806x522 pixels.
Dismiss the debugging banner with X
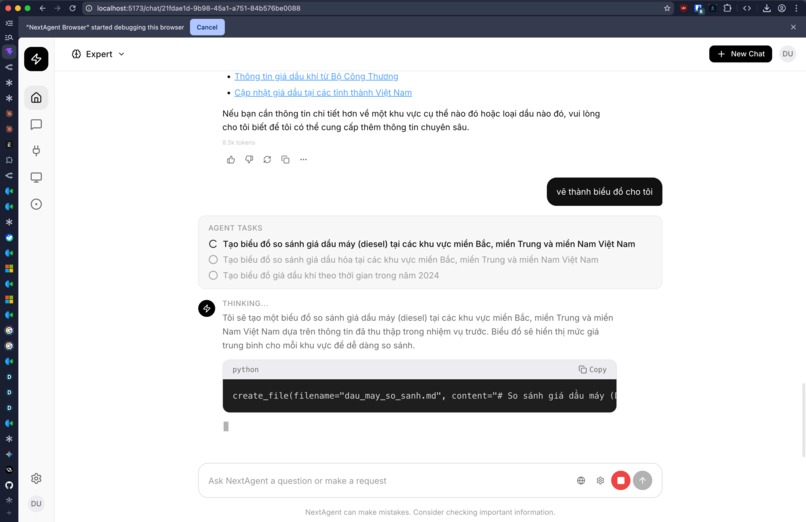tap(793, 27)
